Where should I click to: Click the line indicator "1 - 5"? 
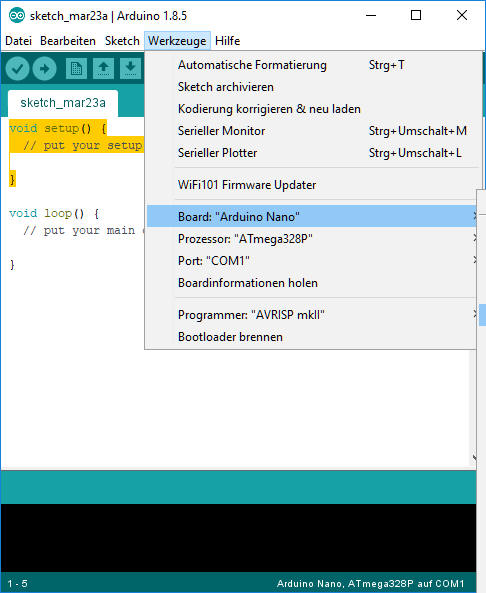point(17,584)
